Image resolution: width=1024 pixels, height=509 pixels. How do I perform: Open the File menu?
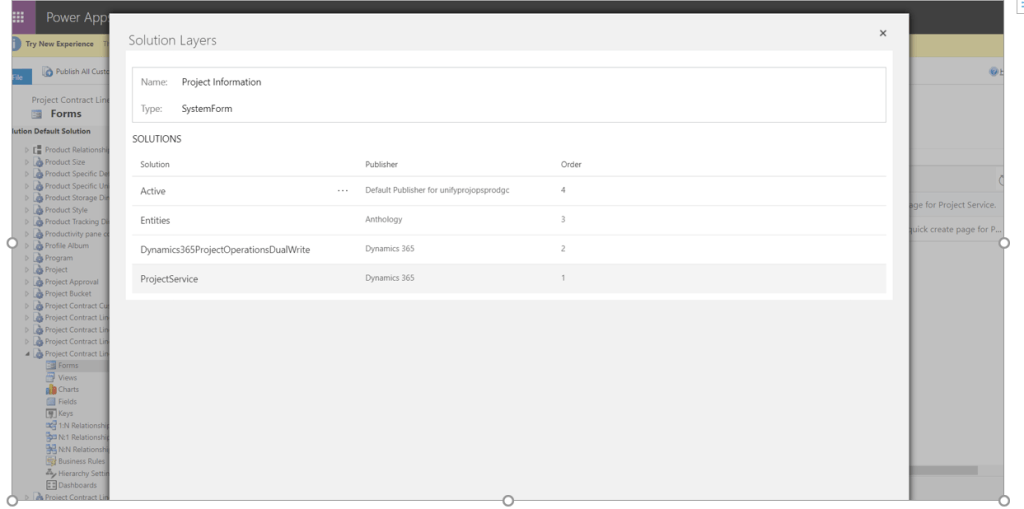click(x=17, y=76)
